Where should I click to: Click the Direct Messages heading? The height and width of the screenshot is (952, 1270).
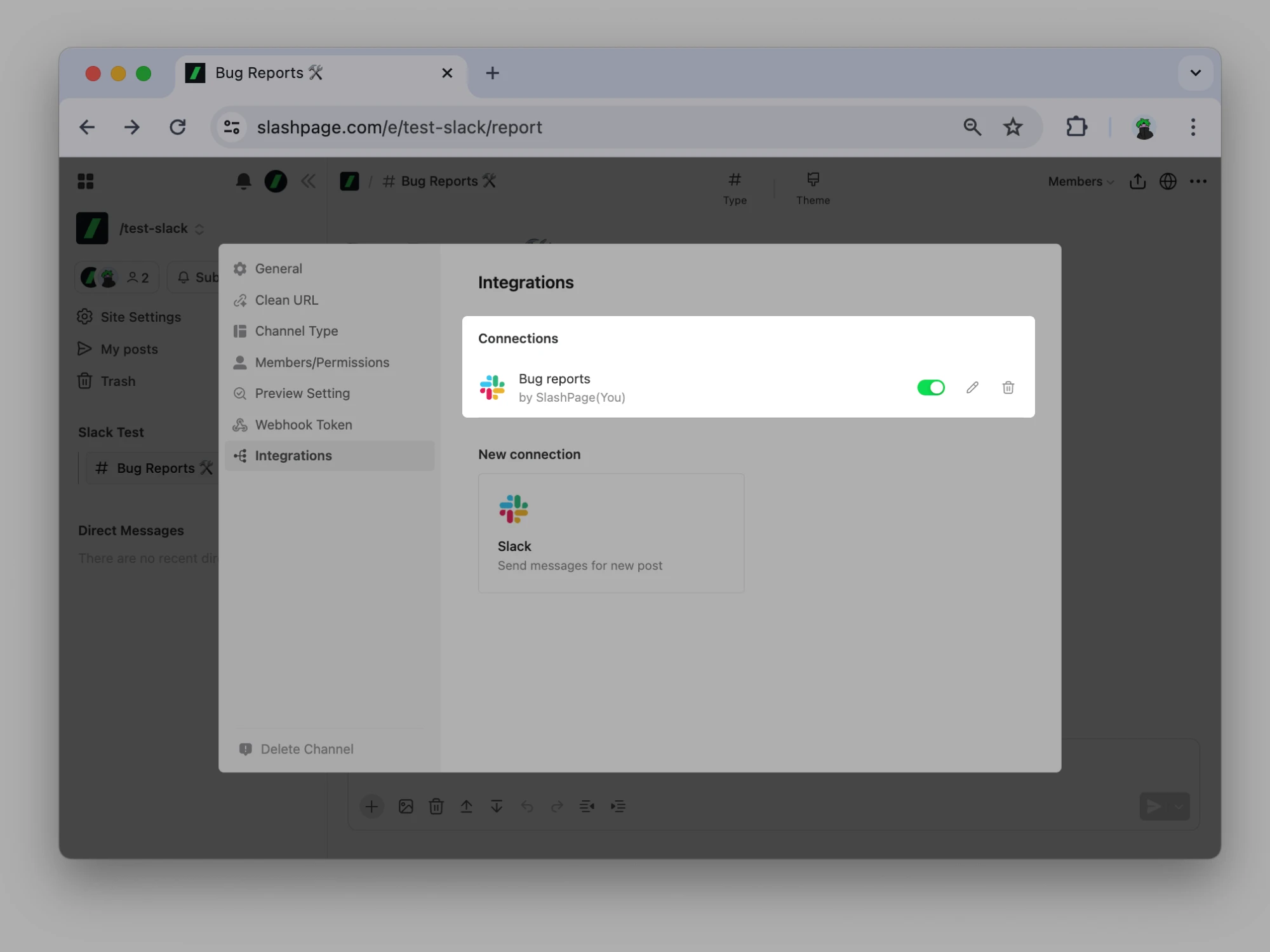[131, 531]
